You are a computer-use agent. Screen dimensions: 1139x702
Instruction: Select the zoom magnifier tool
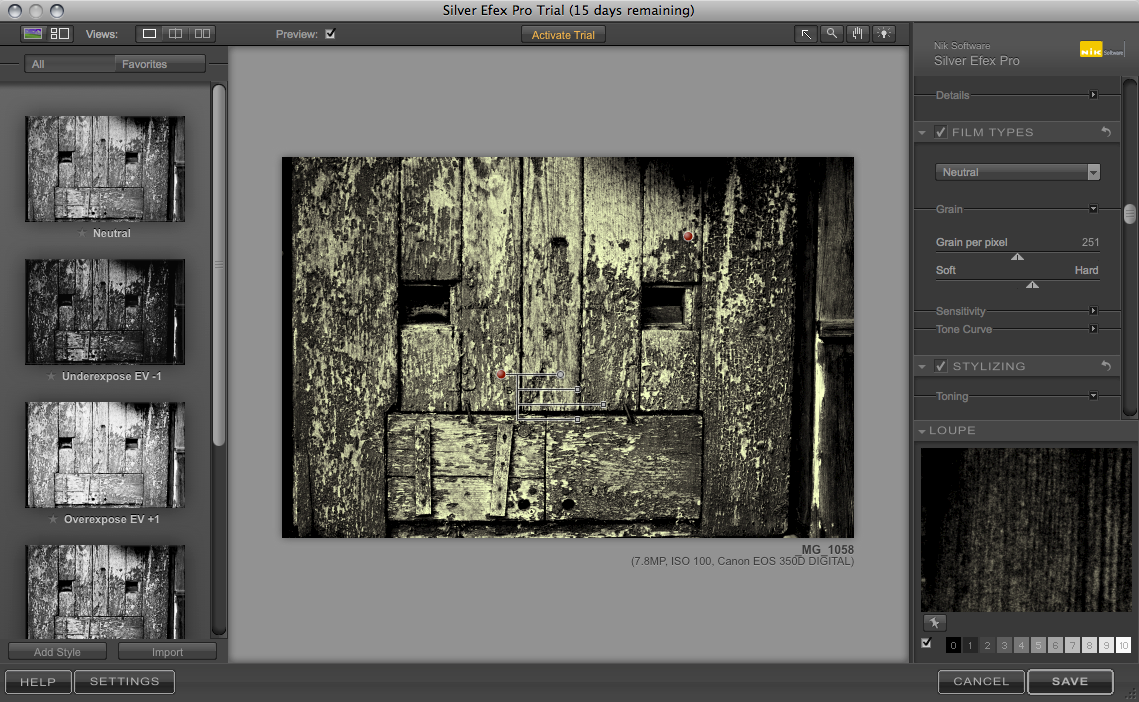(x=832, y=34)
